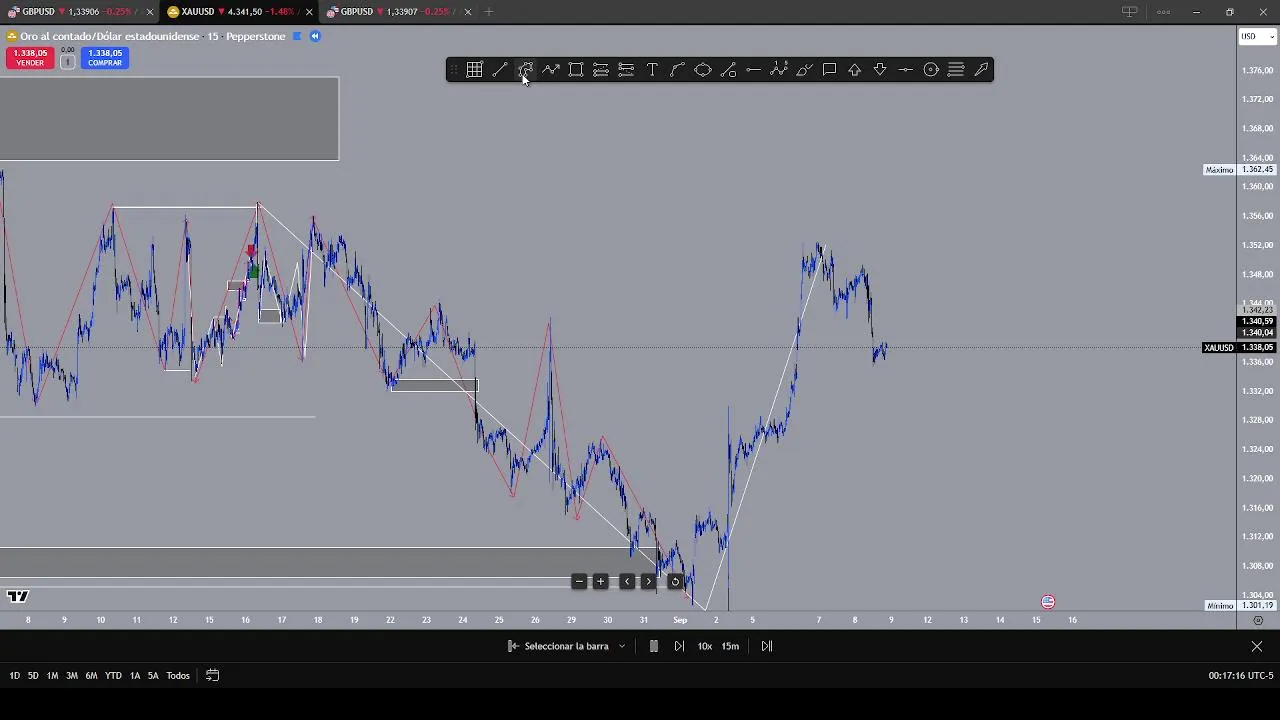Image resolution: width=1280 pixels, height=720 pixels.
Task: Select the curved path drawing tool
Action: [526, 69]
